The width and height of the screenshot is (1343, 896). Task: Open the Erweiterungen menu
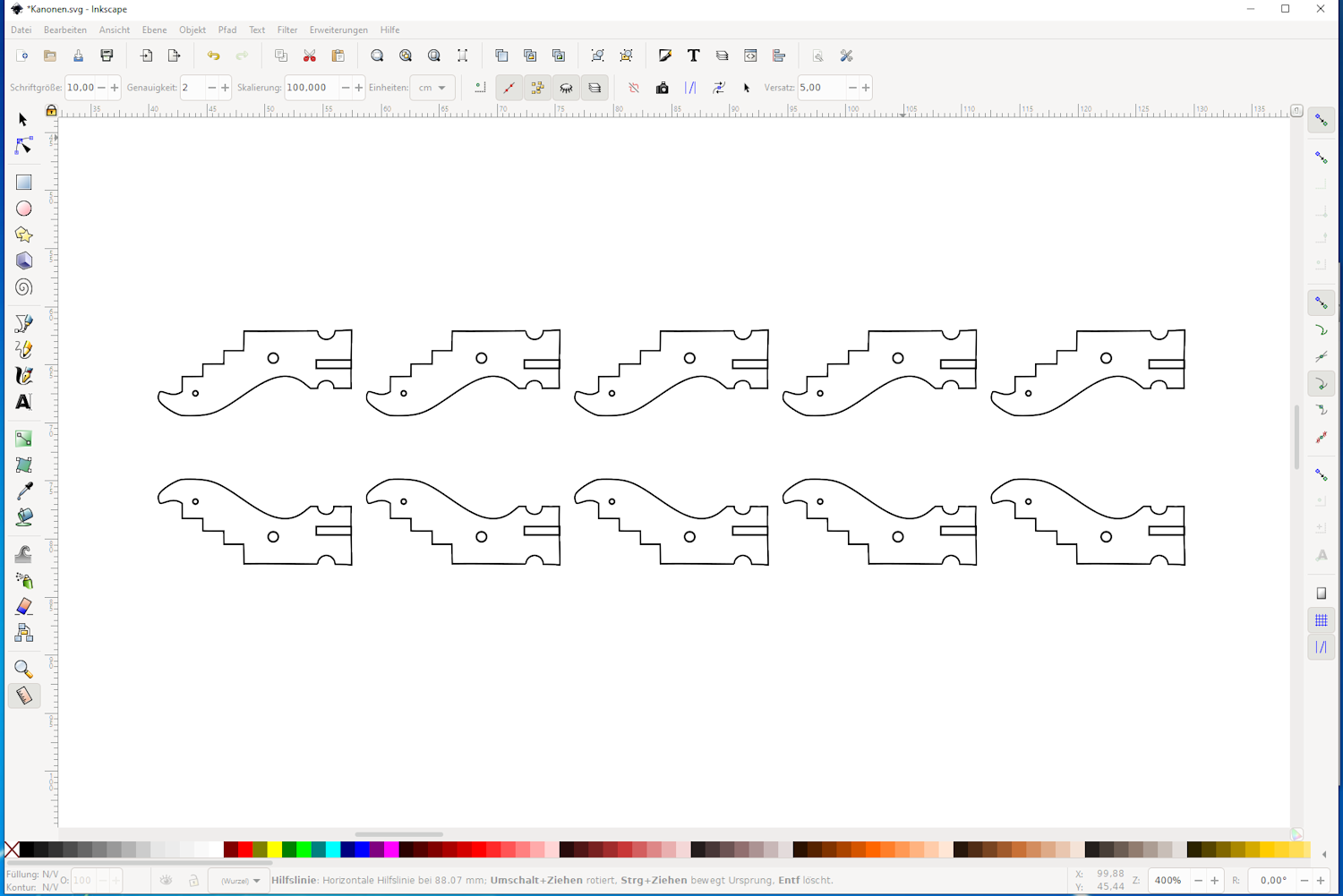(338, 30)
